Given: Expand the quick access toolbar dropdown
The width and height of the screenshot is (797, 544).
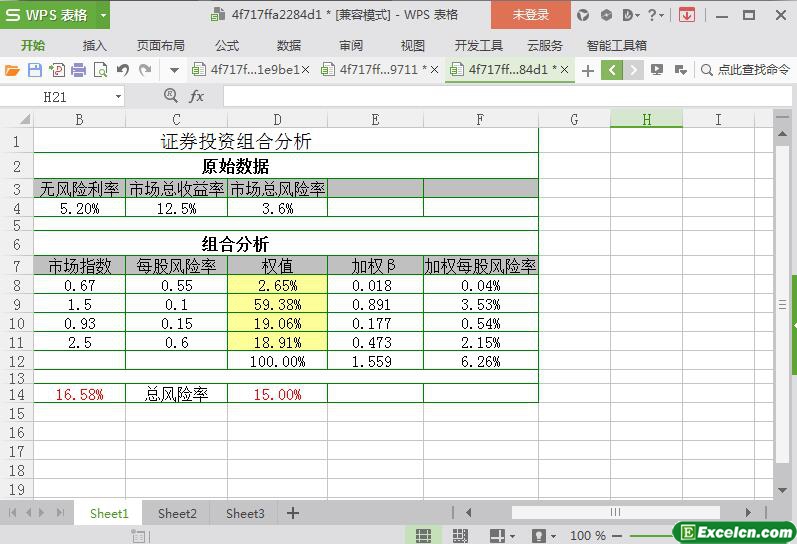Looking at the screenshot, I should tap(174, 70).
